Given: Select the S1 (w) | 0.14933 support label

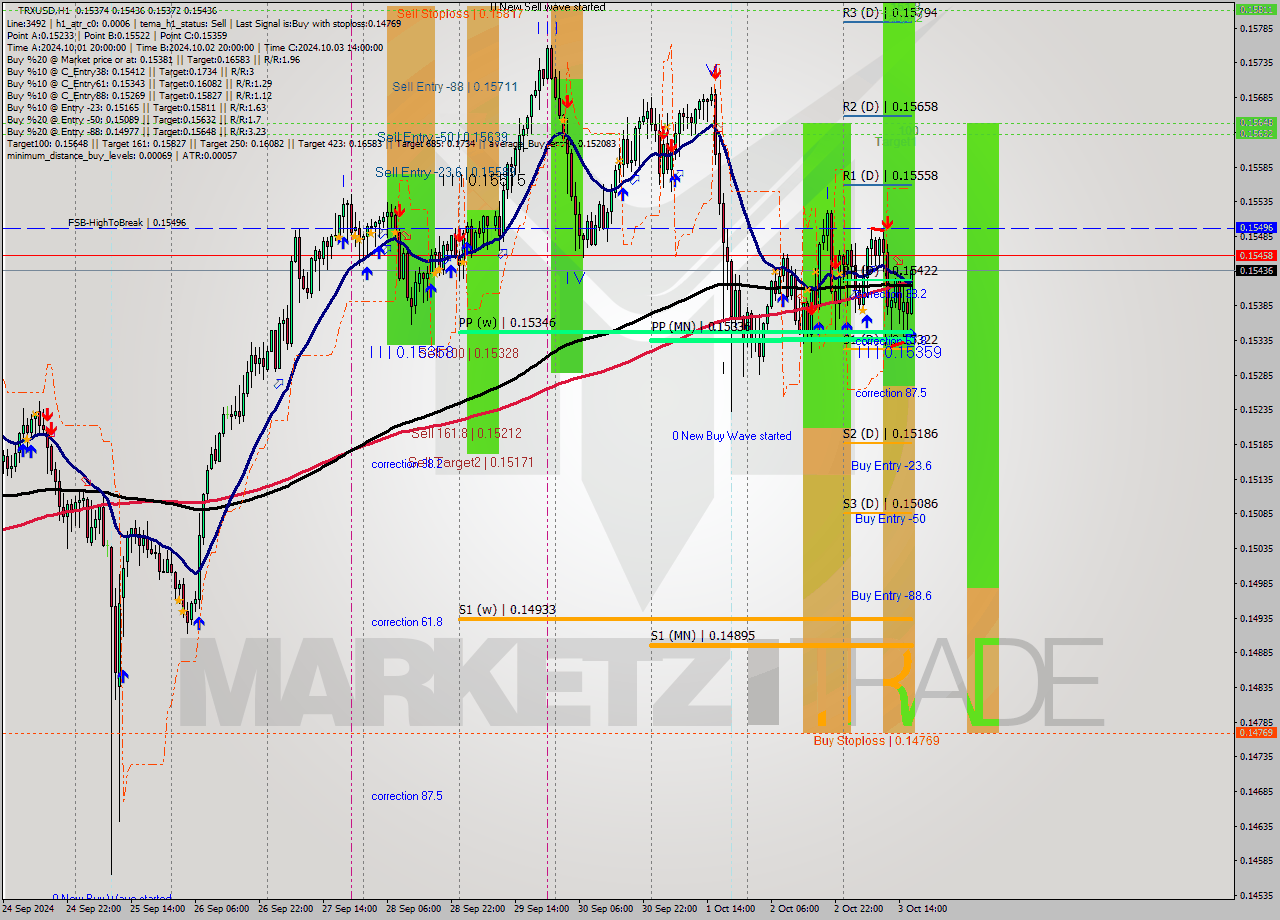Looking at the screenshot, I should coord(507,610).
